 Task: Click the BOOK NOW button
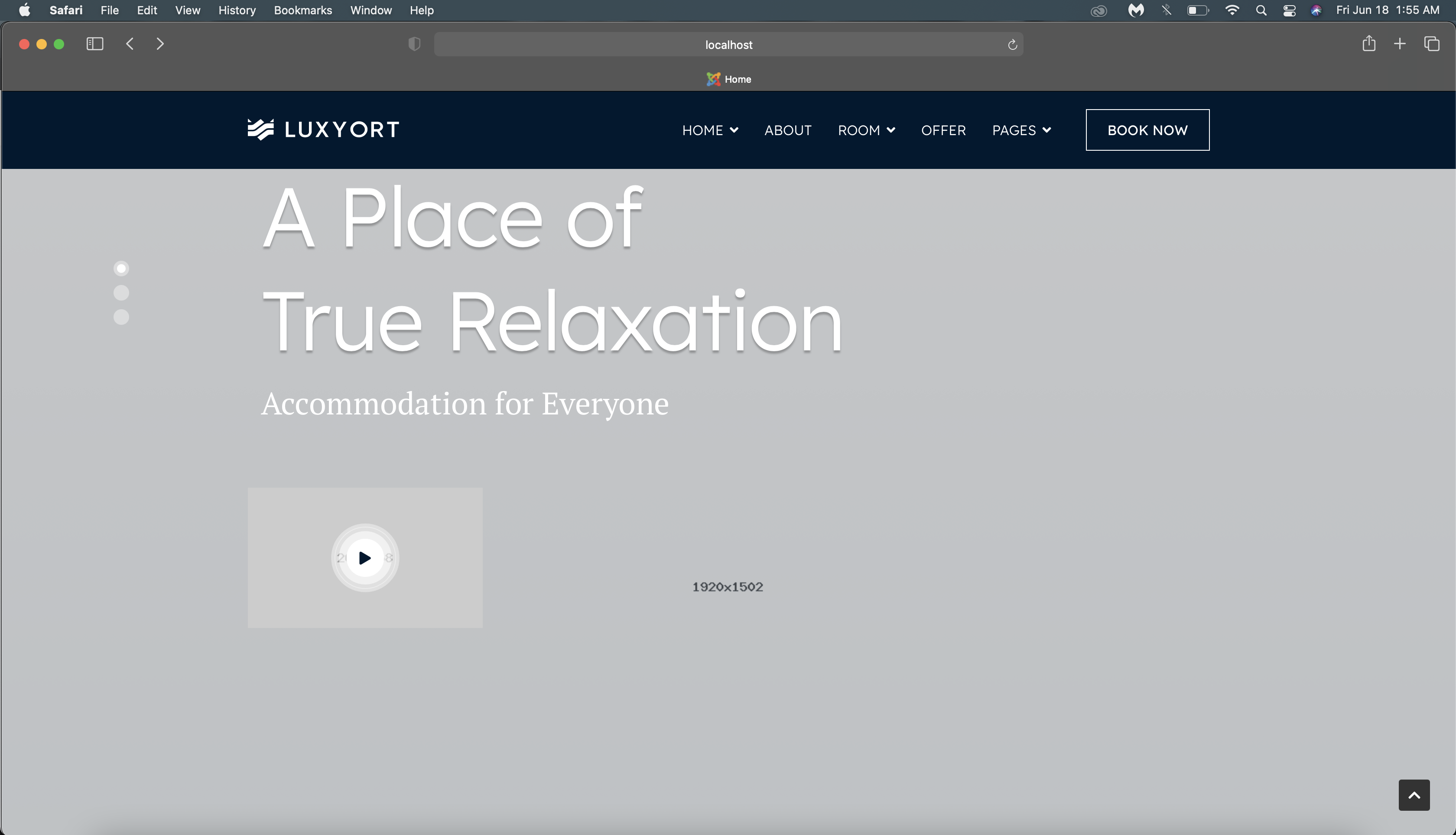(1147, 130)
